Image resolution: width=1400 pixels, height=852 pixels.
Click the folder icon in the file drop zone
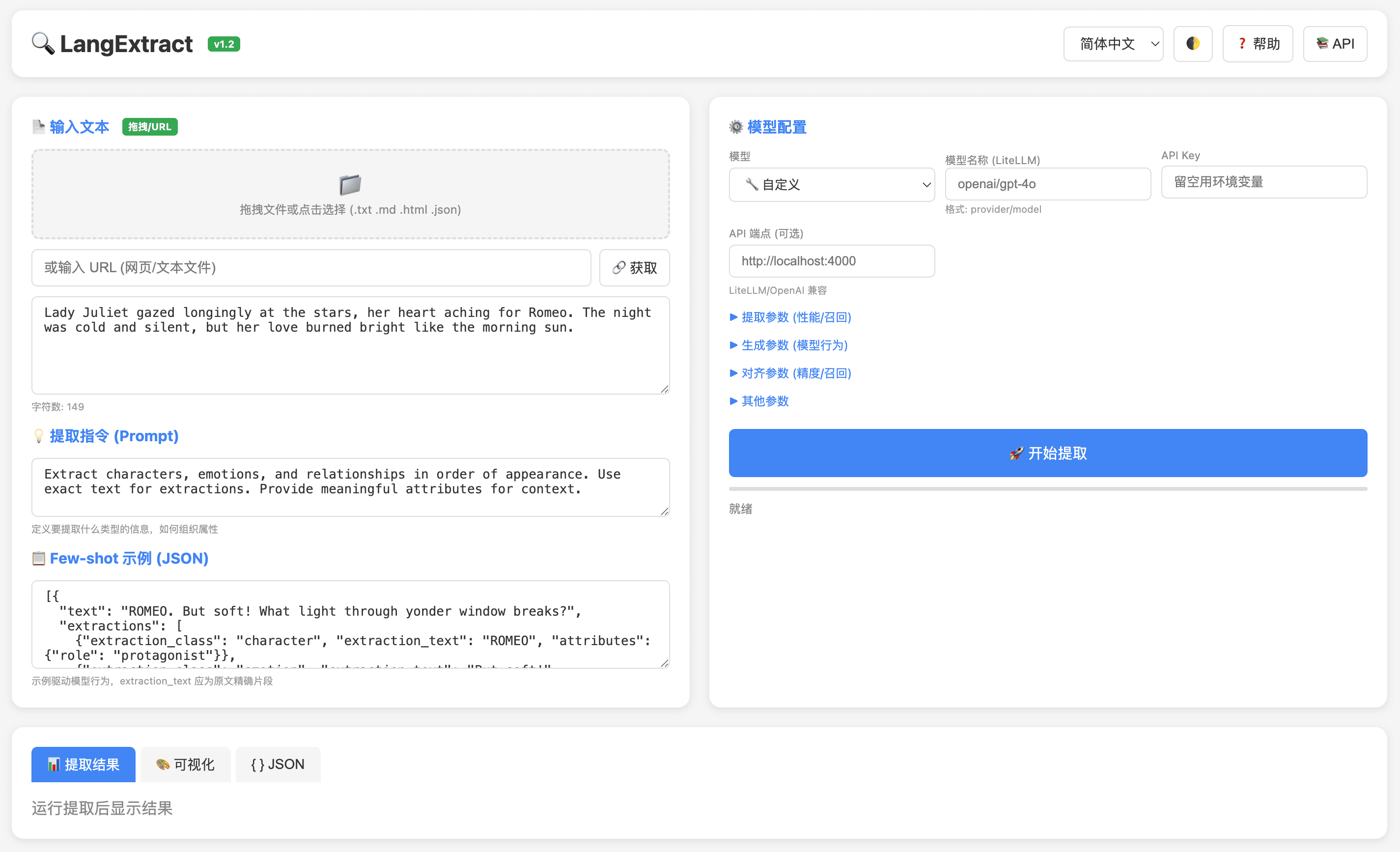point(350,184)
